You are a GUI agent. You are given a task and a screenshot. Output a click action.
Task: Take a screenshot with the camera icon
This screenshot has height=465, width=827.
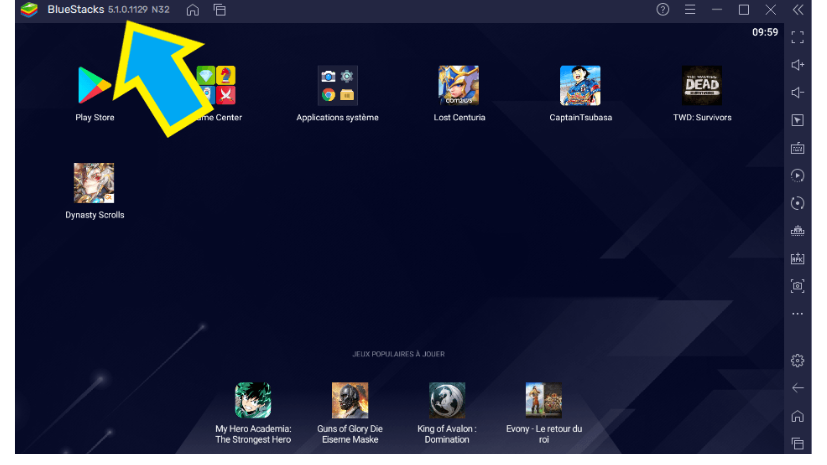pyautogui.click(x=797, y=286)
